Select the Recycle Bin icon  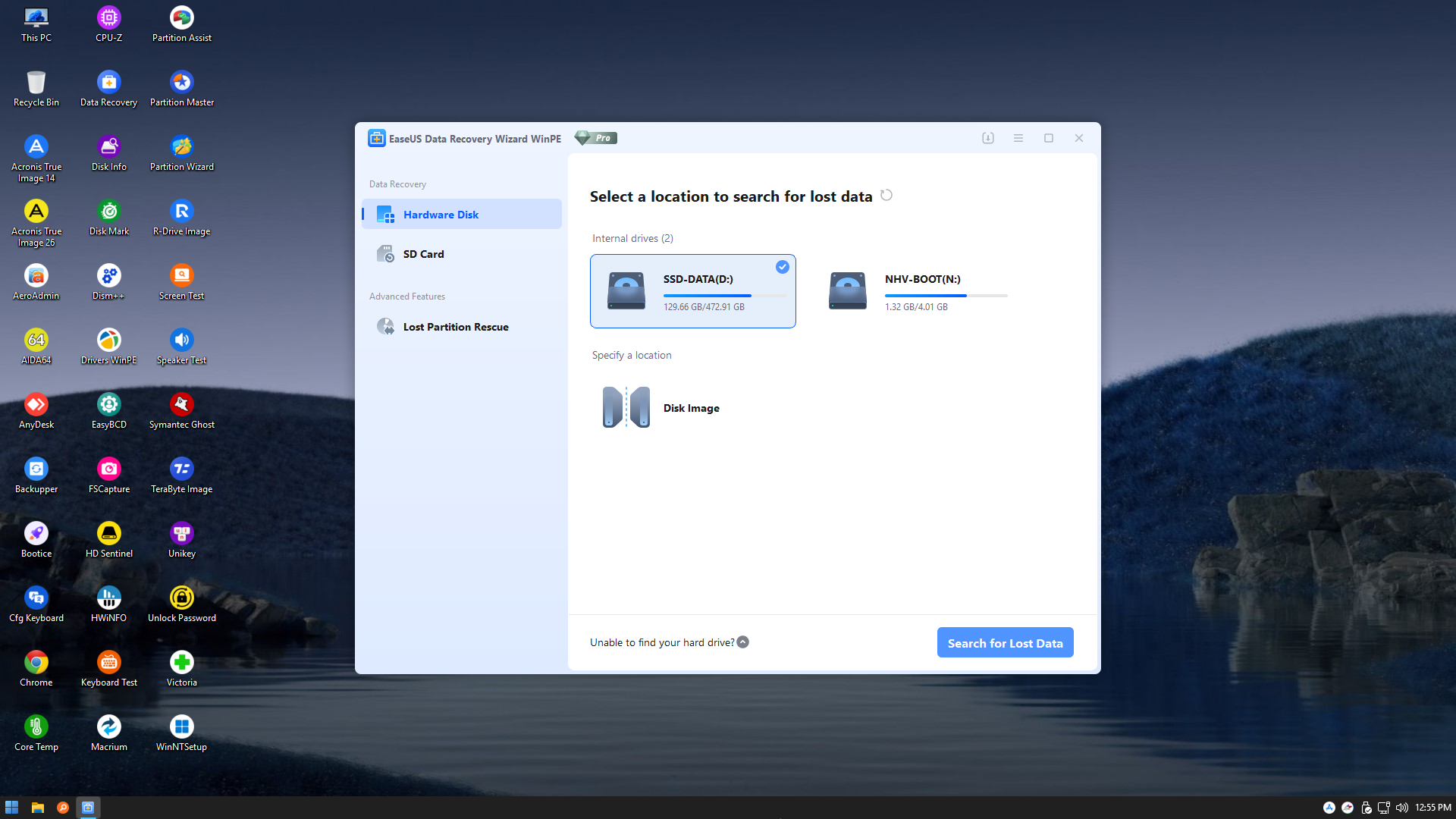(x=36, y=89)
